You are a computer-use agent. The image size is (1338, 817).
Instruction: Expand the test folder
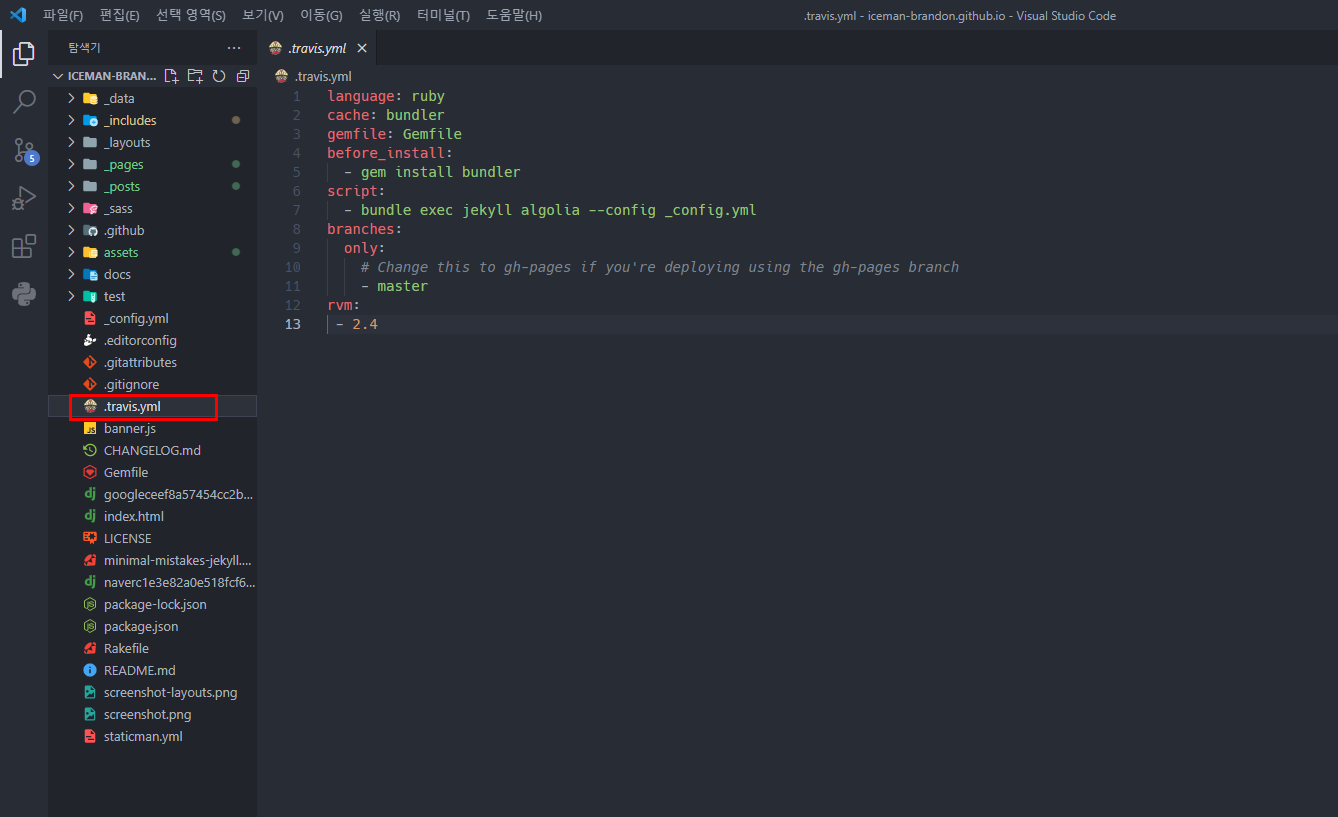pyautogui.click(x=71, y=296)
